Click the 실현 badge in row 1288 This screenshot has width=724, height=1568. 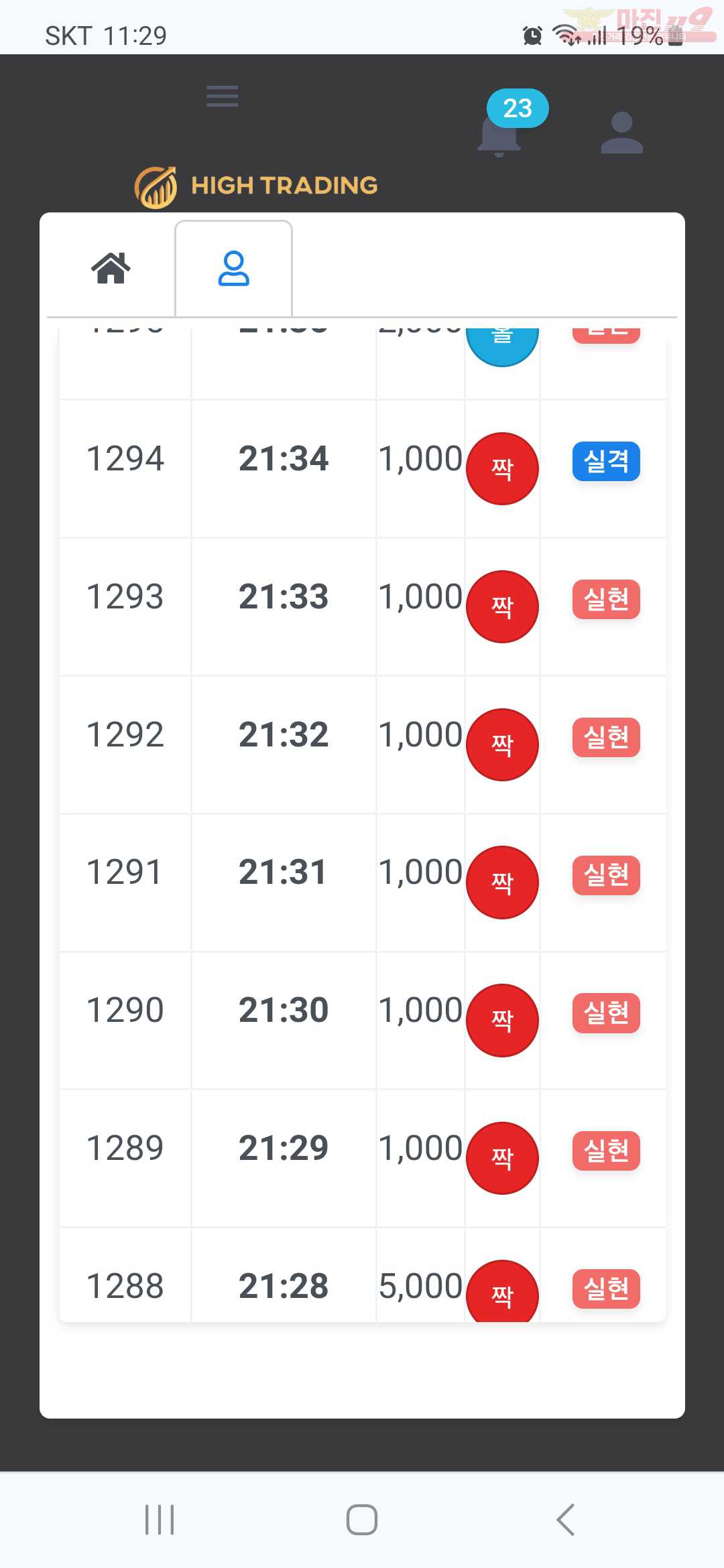[606, 1289]
